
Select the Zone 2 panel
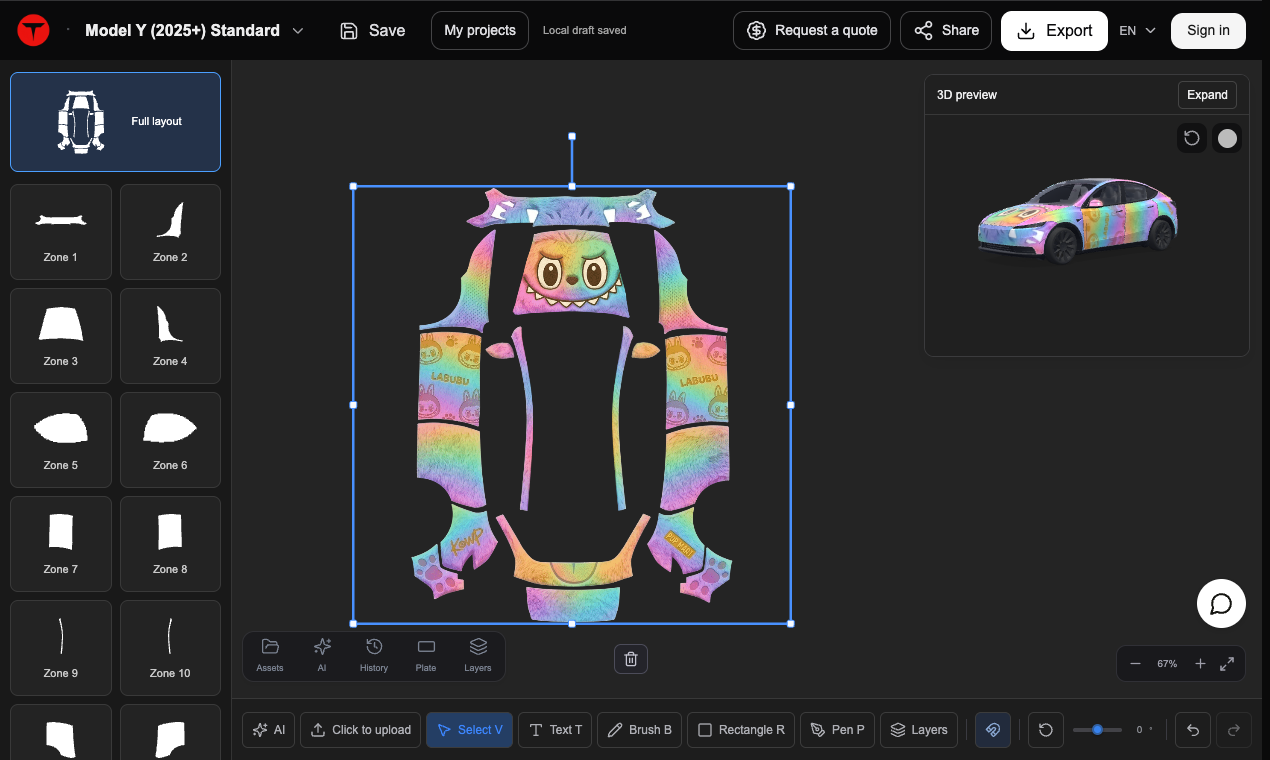coord(170,232)
